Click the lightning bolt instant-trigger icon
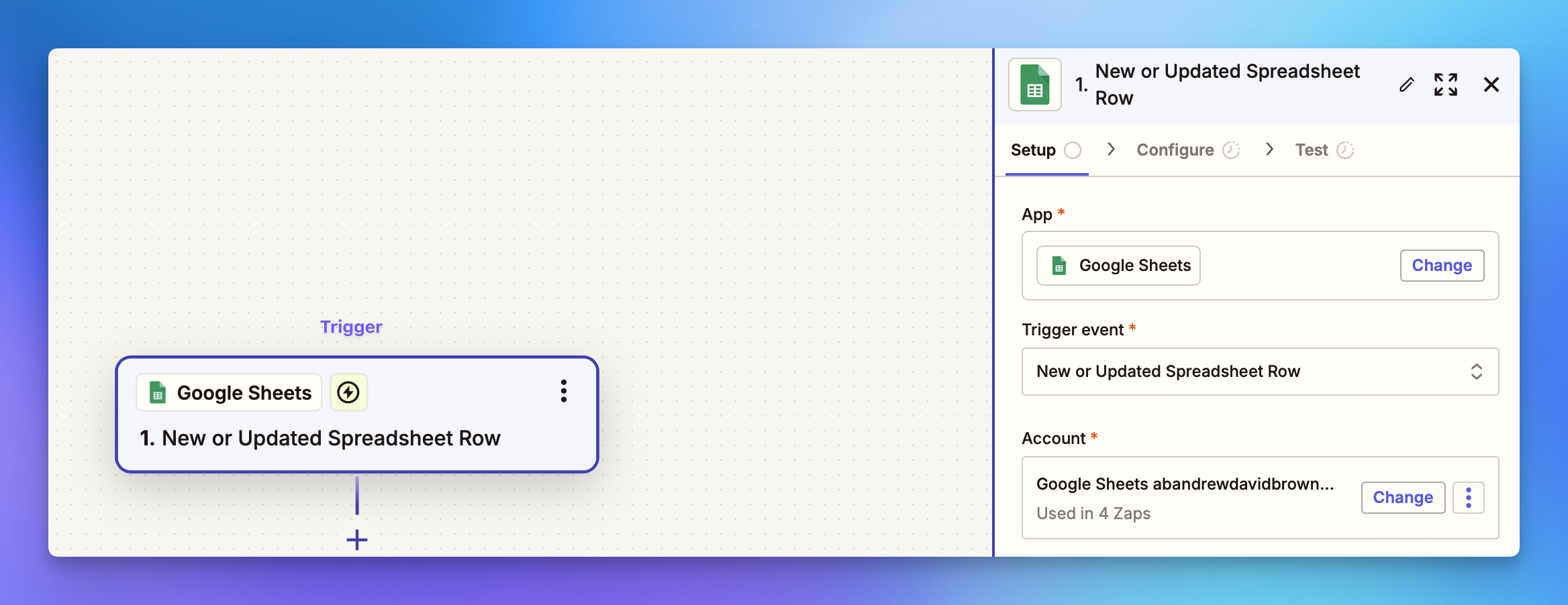Viewport: 1568px width, 605px height. (348, 392)
